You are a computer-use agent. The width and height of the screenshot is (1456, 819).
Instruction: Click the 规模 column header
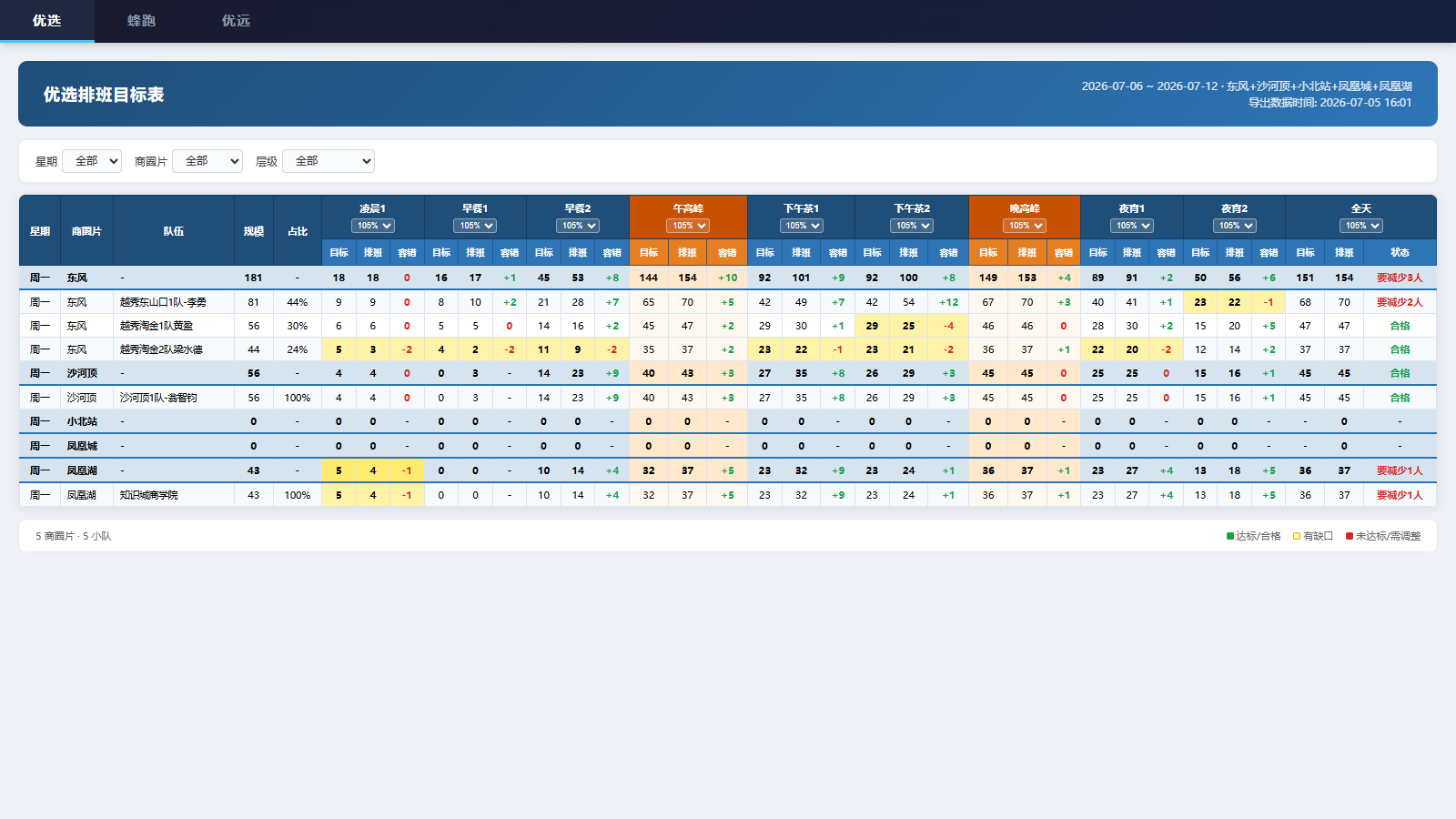[254, 231]
